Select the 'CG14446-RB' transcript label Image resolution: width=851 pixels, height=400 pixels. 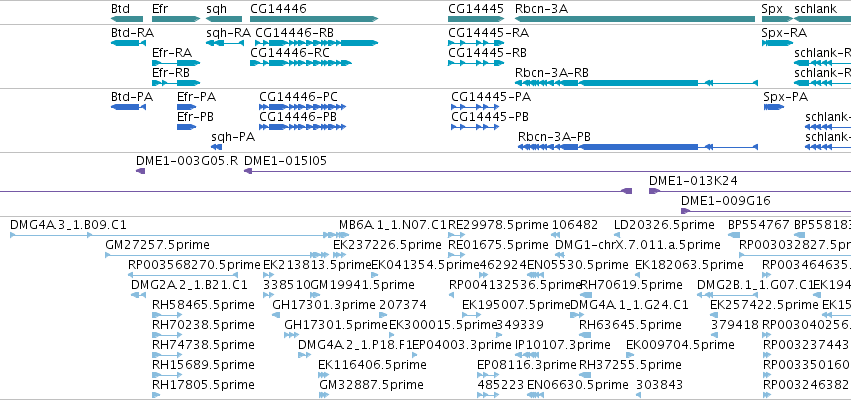tap(294, 33)
